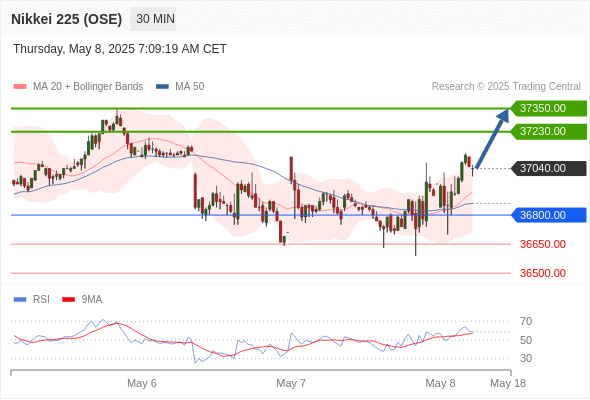Screen dimensions: 590x400
Task: Click the RSI legend label
Action: point(41,300)
